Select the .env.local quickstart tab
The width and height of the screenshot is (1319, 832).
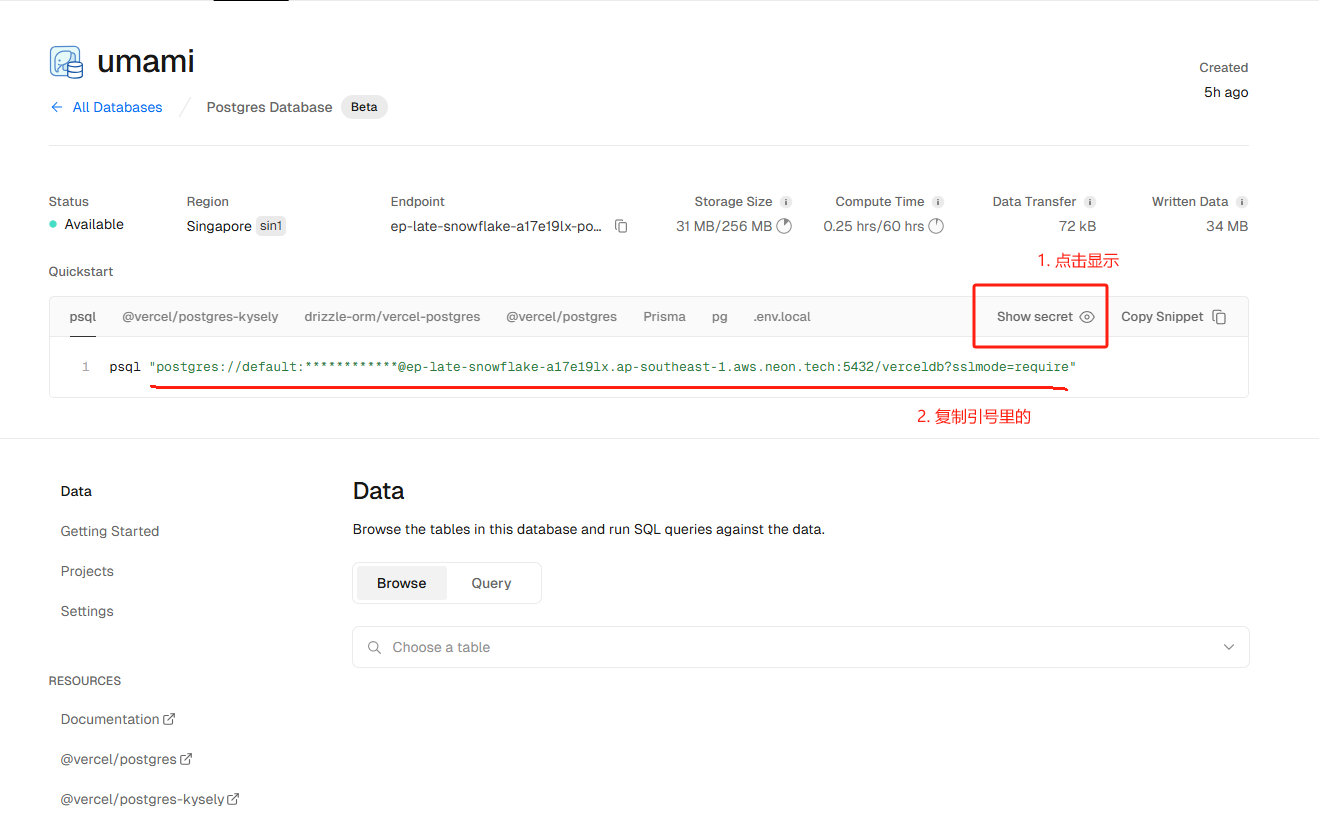(782, 317)
